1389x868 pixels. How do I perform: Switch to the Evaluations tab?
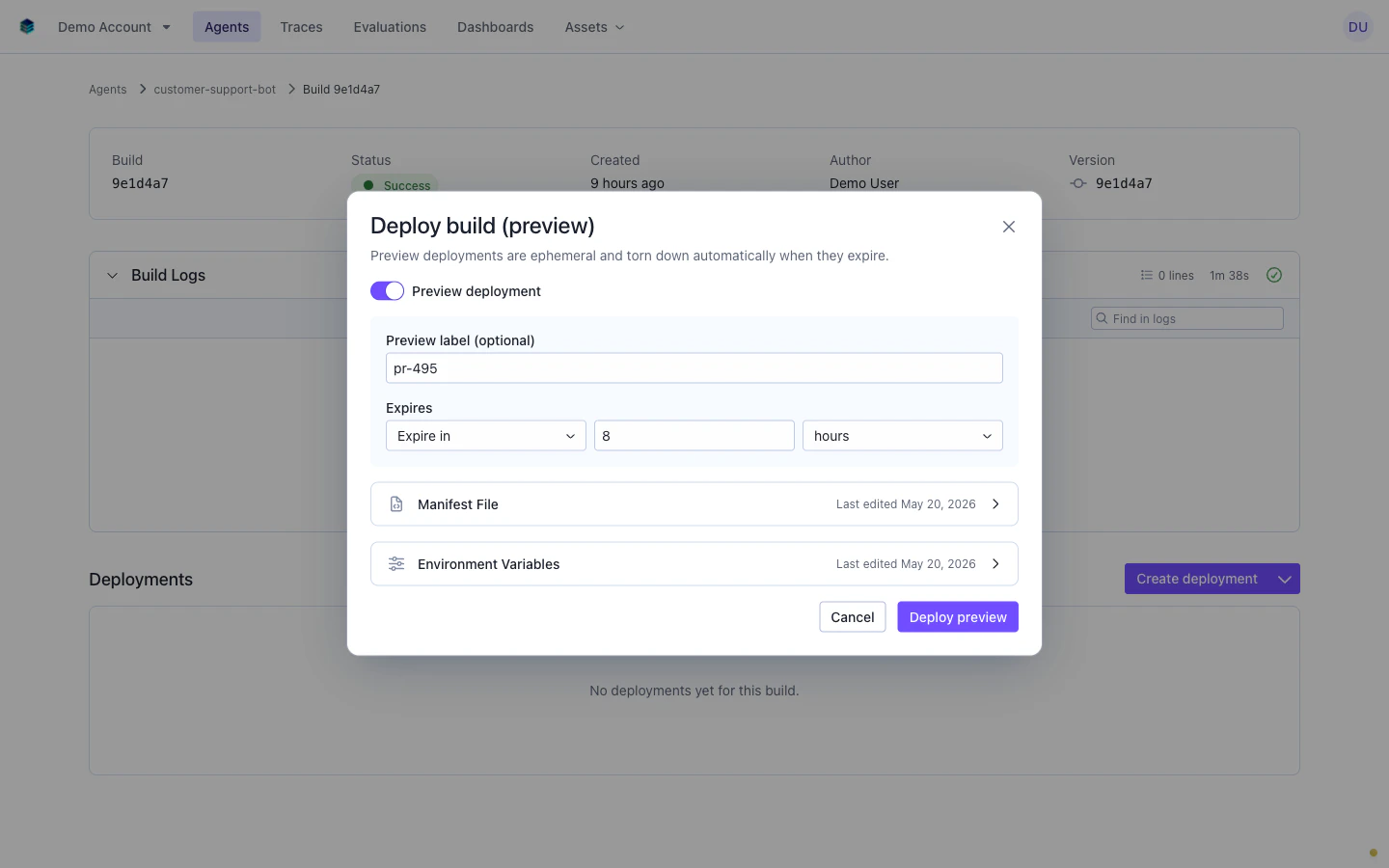pos(390,27)
